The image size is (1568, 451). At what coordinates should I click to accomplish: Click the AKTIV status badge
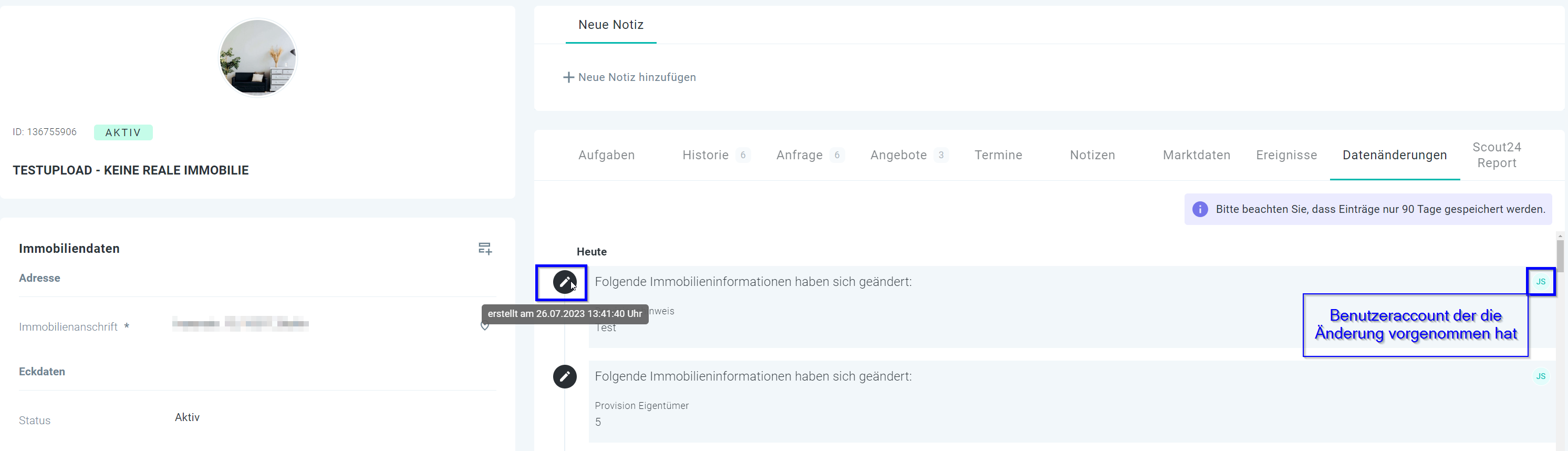coord(123,132)
